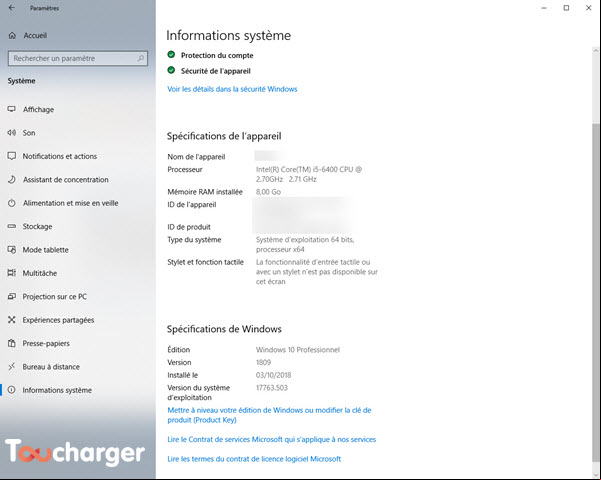Click the Système d'exploitation 64 bits value

[305, 245]
